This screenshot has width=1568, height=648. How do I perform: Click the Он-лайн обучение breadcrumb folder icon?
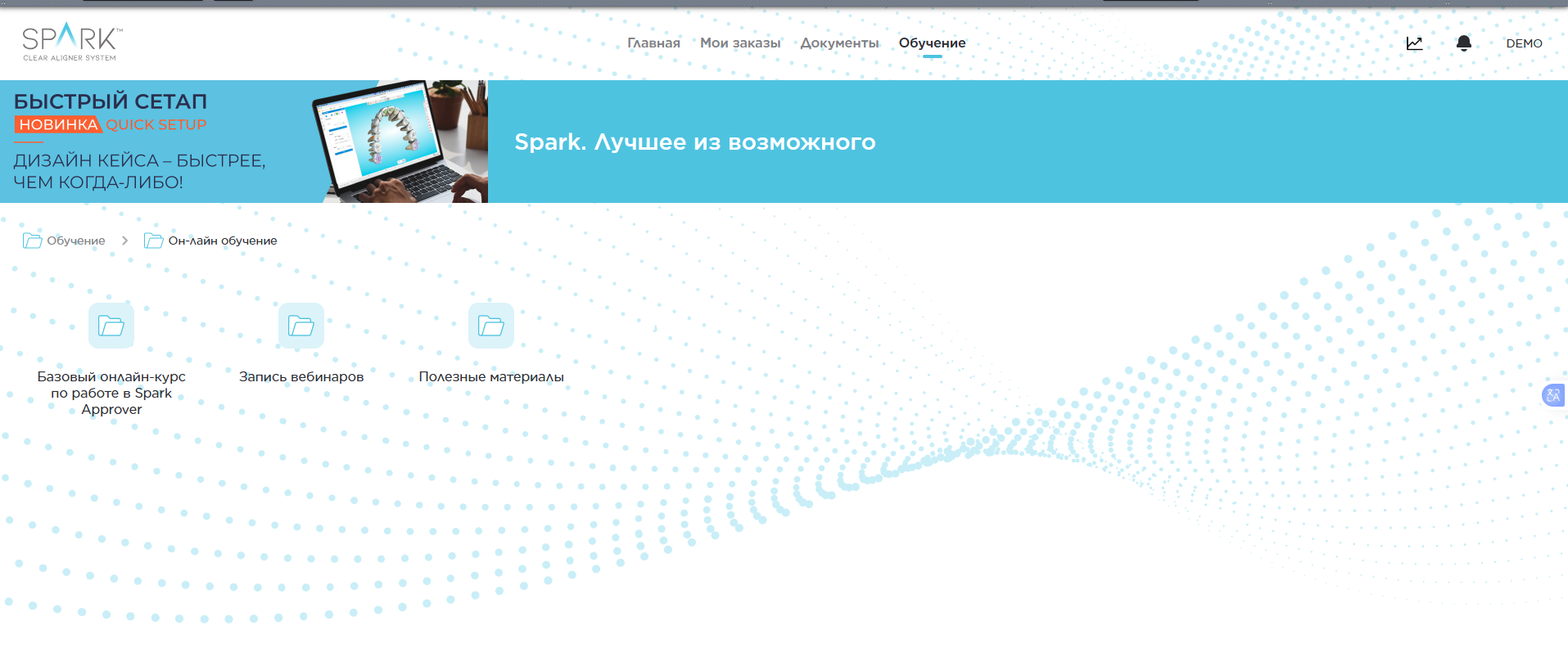[x=153, y=241]
